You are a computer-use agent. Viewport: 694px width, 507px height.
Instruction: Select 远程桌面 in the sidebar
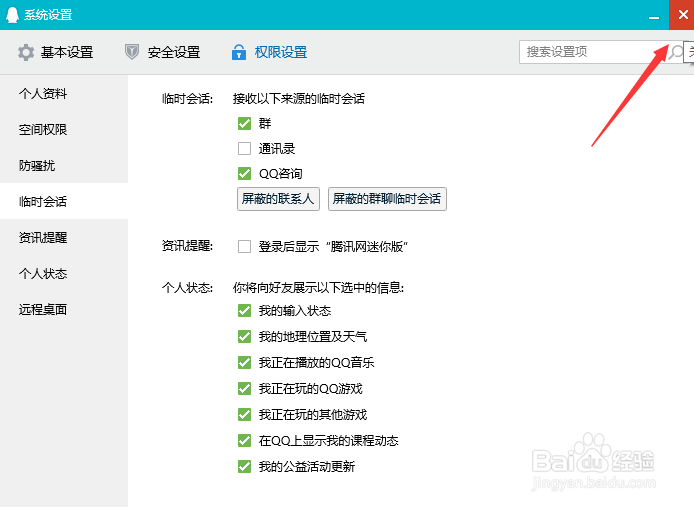click(64, 310)
